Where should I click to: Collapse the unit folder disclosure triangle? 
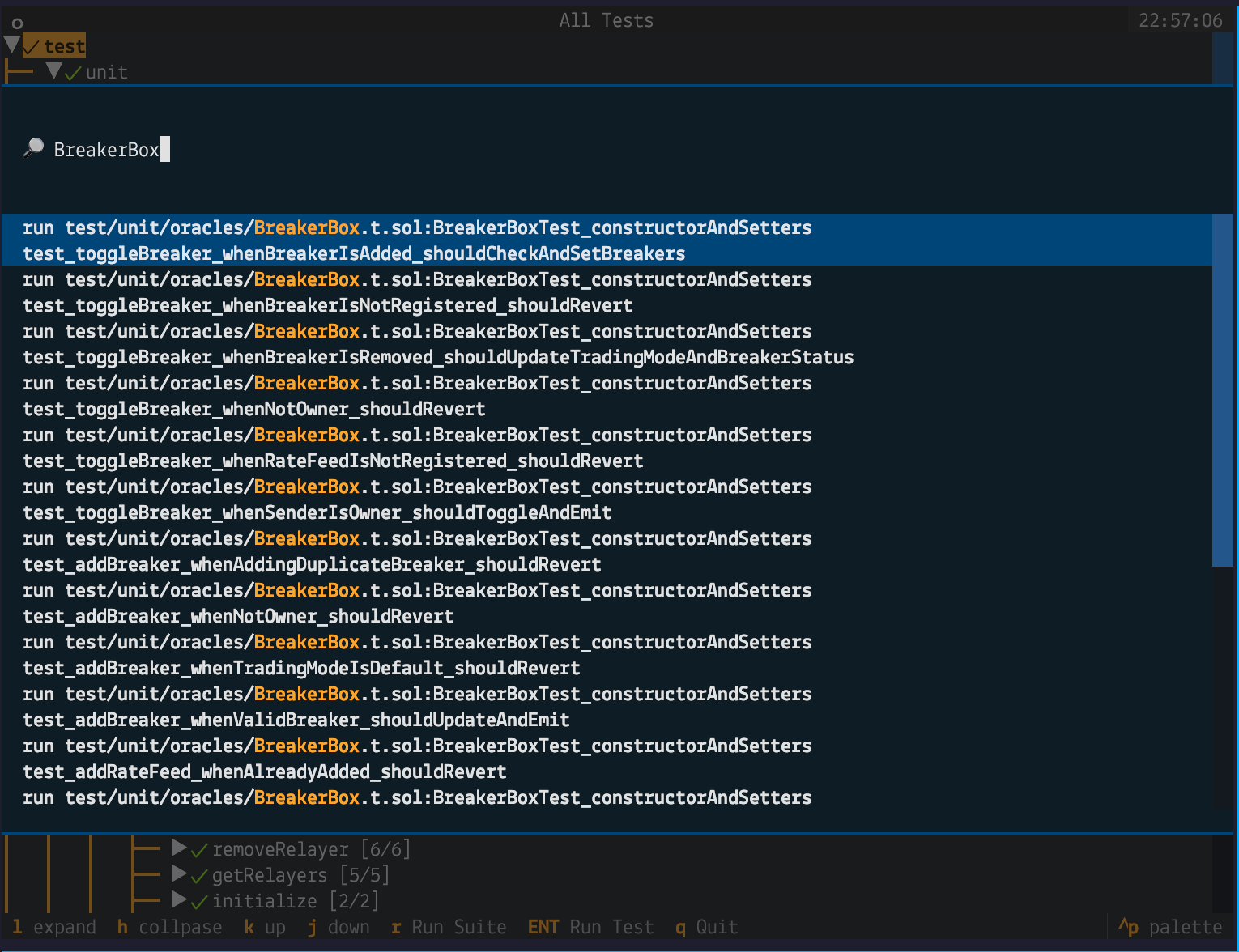click(55, 70)
